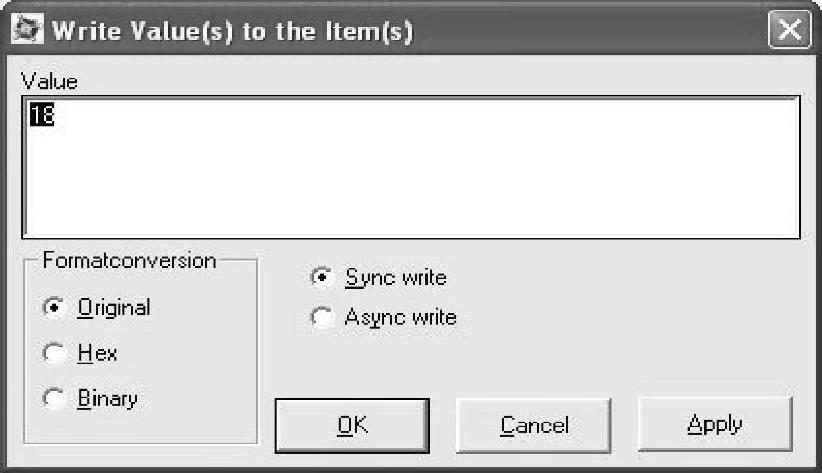Click the Apply button
822x473 pixels.
tap(714, 424)
